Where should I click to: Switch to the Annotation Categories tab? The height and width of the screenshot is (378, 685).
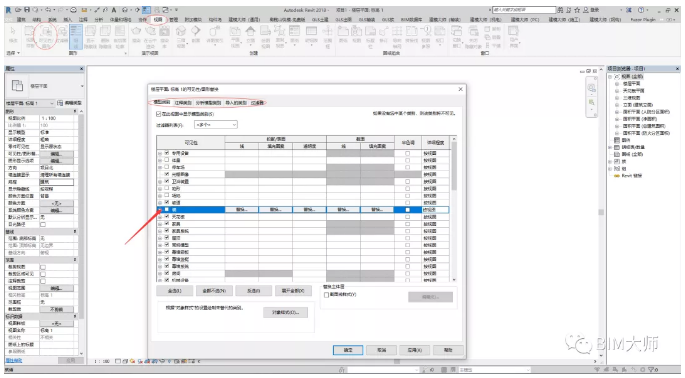pyautogui.click(x=183, y=103)
